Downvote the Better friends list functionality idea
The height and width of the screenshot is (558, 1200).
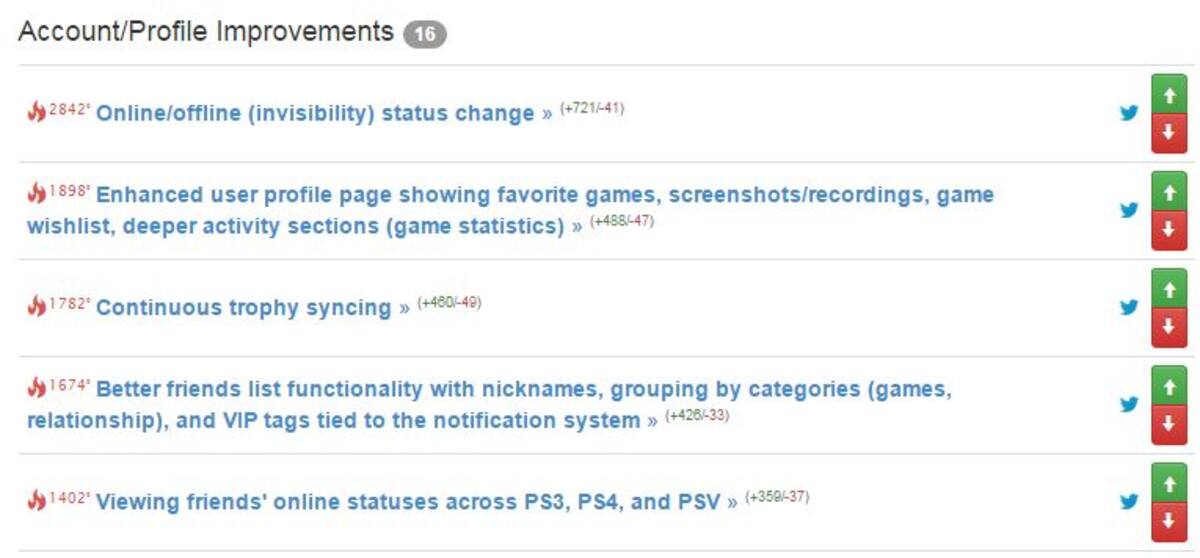click(x=1169, y=424)
